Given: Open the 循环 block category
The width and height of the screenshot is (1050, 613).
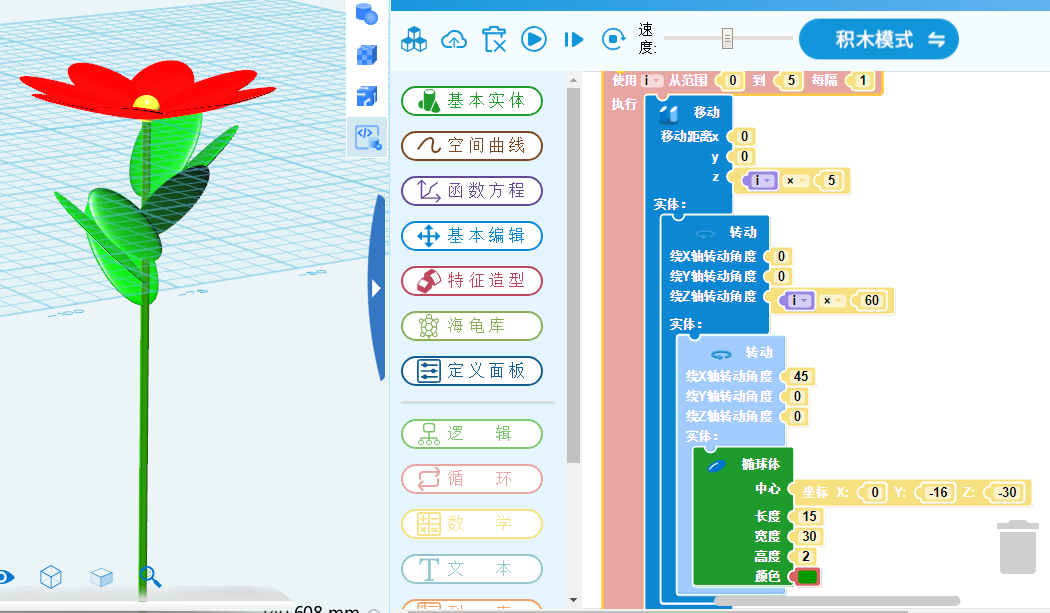Looking at the screenshot, I should coord(471,479).
